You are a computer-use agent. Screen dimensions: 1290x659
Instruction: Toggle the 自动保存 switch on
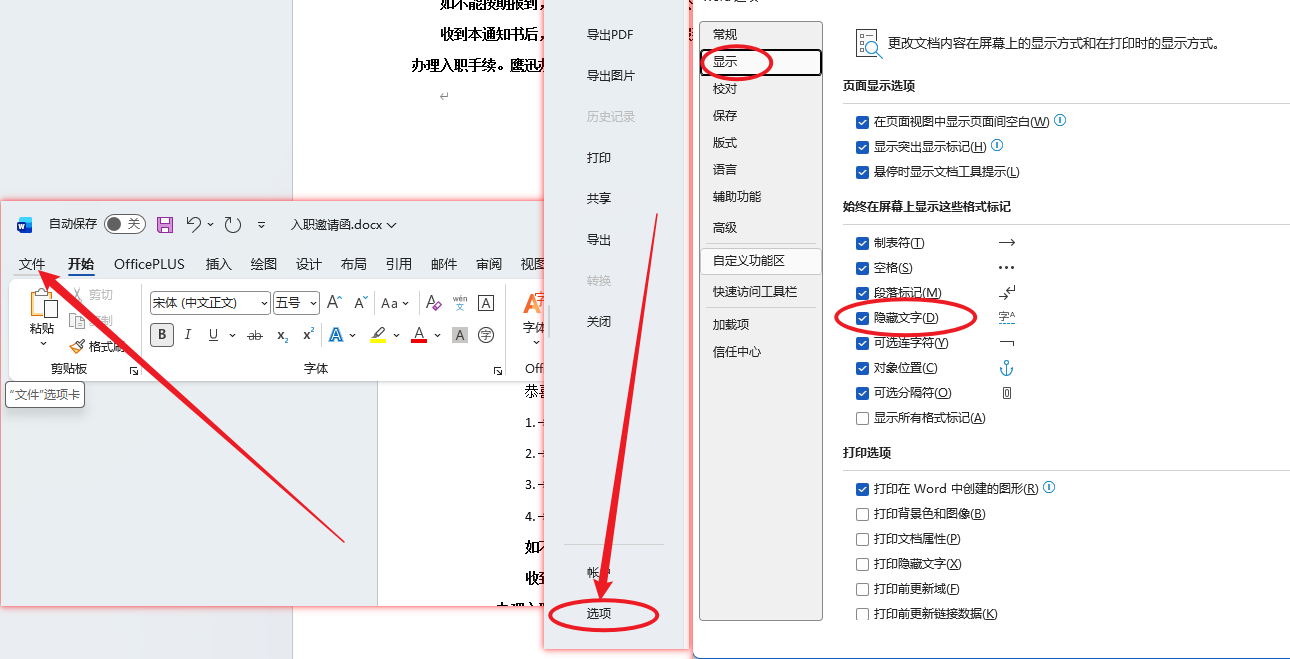click(x=124, y=224)
